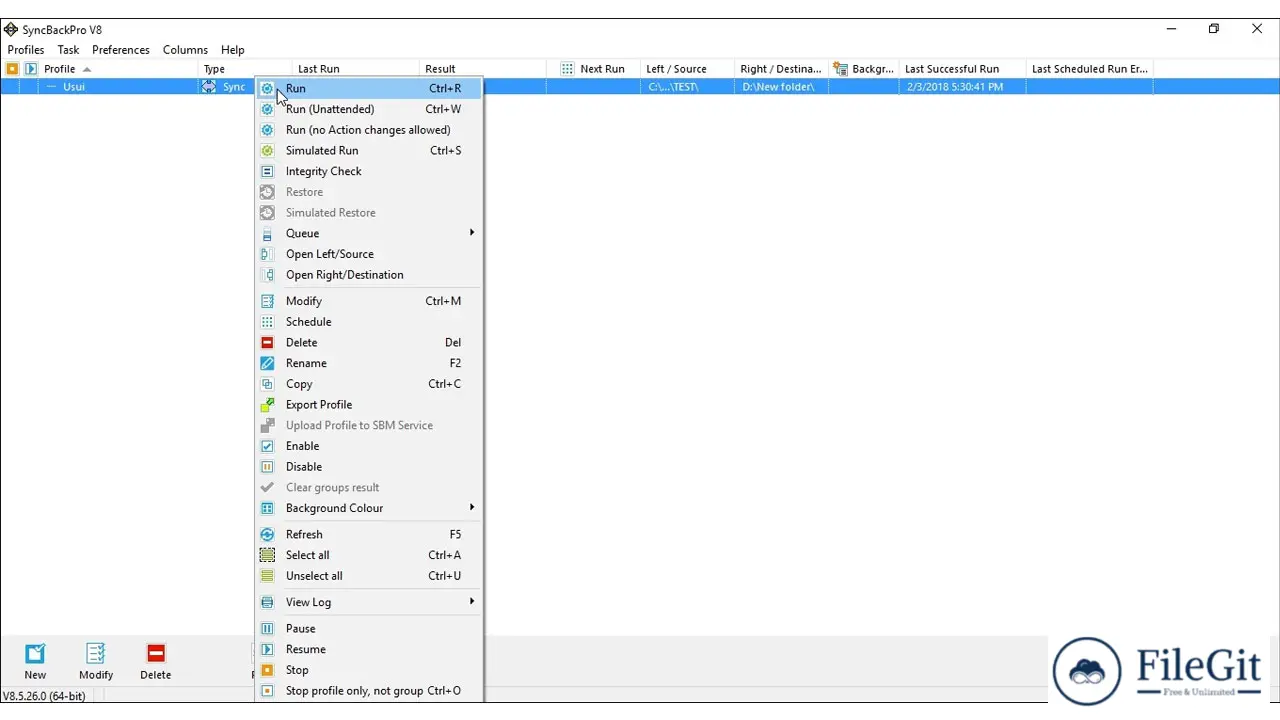
Task: Click the Export Profile icon
Action: [267, 405]
